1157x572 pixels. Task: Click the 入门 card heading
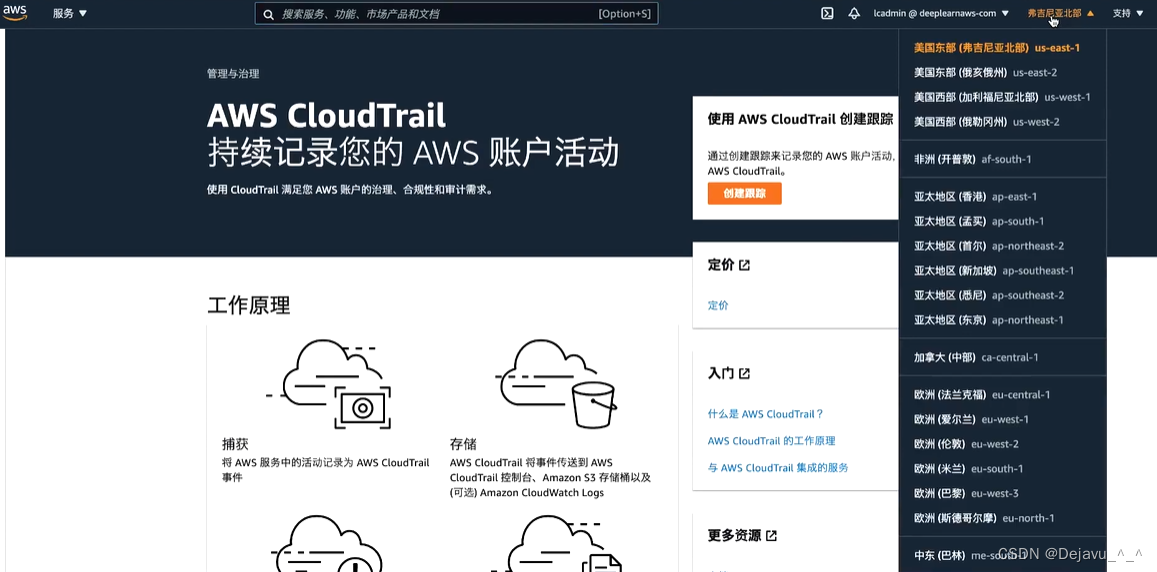point(721,373)
